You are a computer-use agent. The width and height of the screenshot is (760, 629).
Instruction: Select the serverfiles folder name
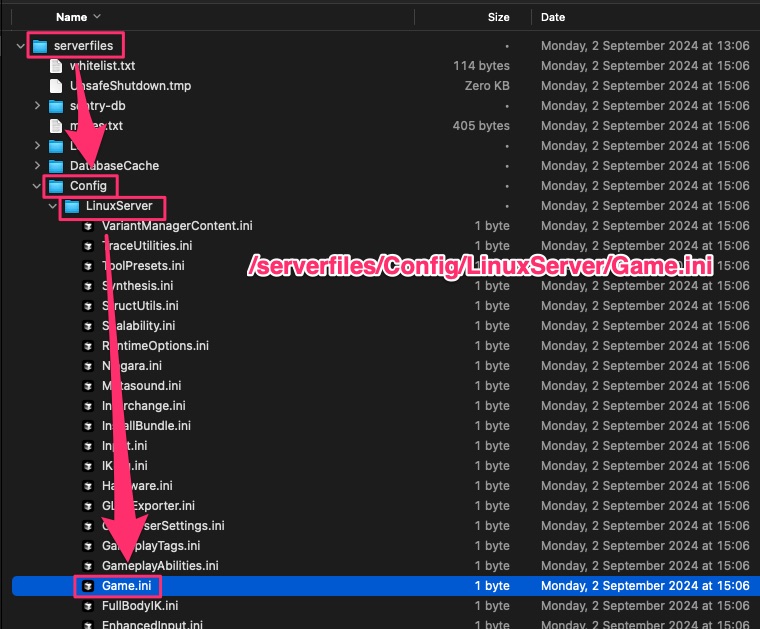click(x=83, y=46)
